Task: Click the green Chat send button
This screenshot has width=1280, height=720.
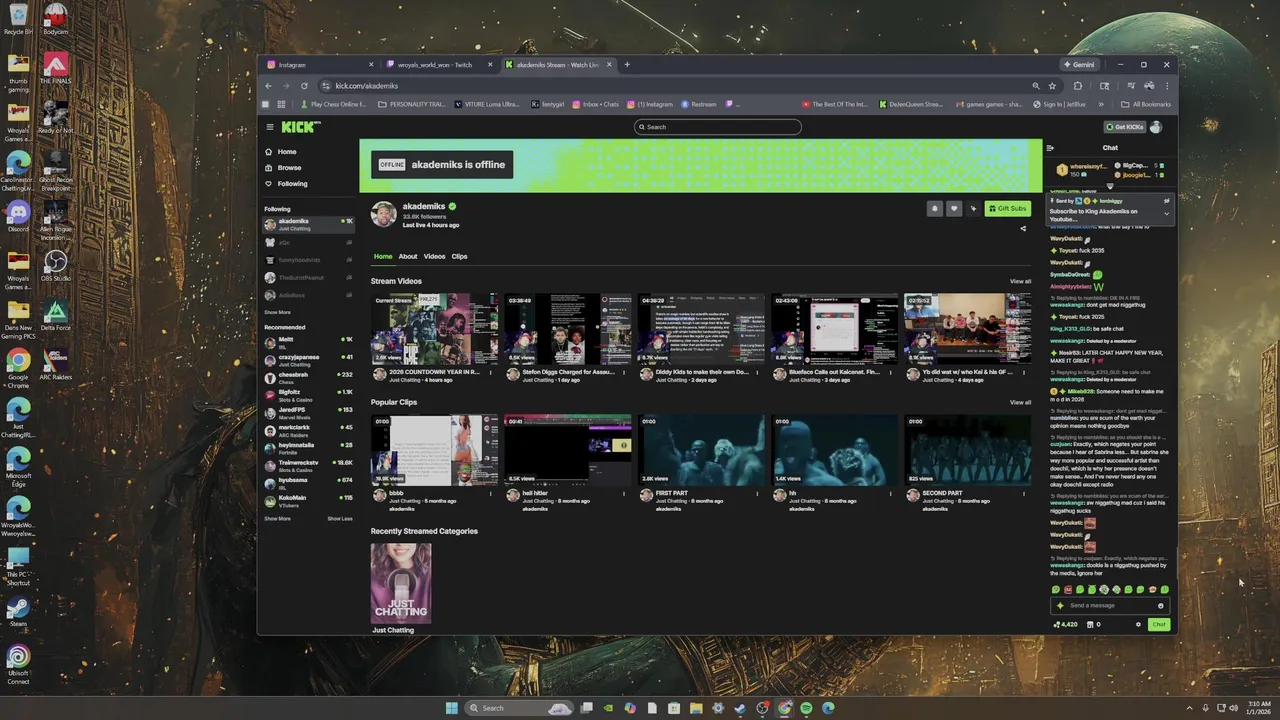Action: coord(1158,624)
